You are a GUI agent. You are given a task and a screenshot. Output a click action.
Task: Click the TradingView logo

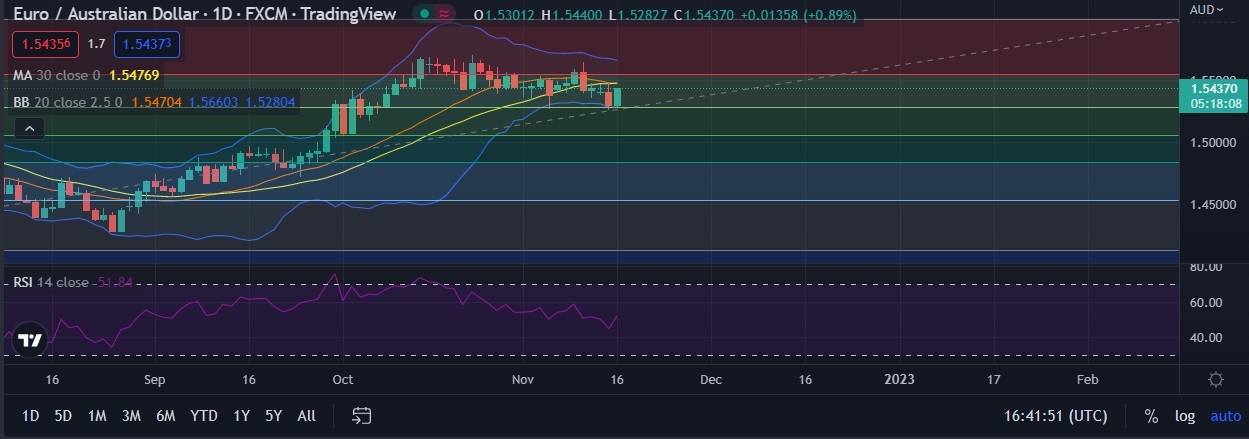pos(30,340)
